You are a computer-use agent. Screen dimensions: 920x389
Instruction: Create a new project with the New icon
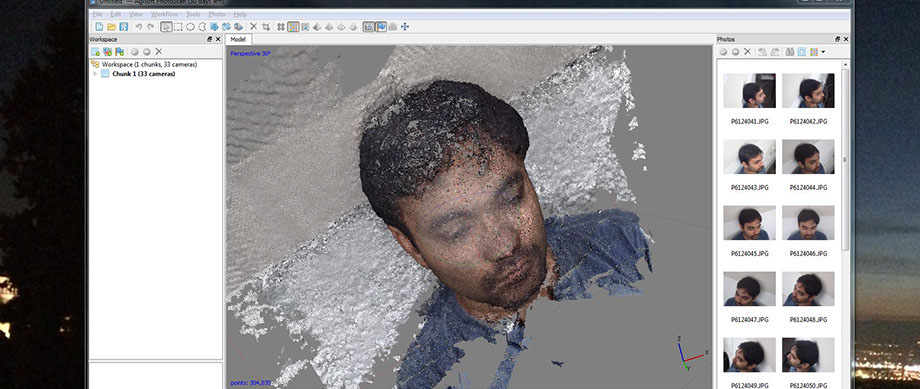(x=99, y=26)
